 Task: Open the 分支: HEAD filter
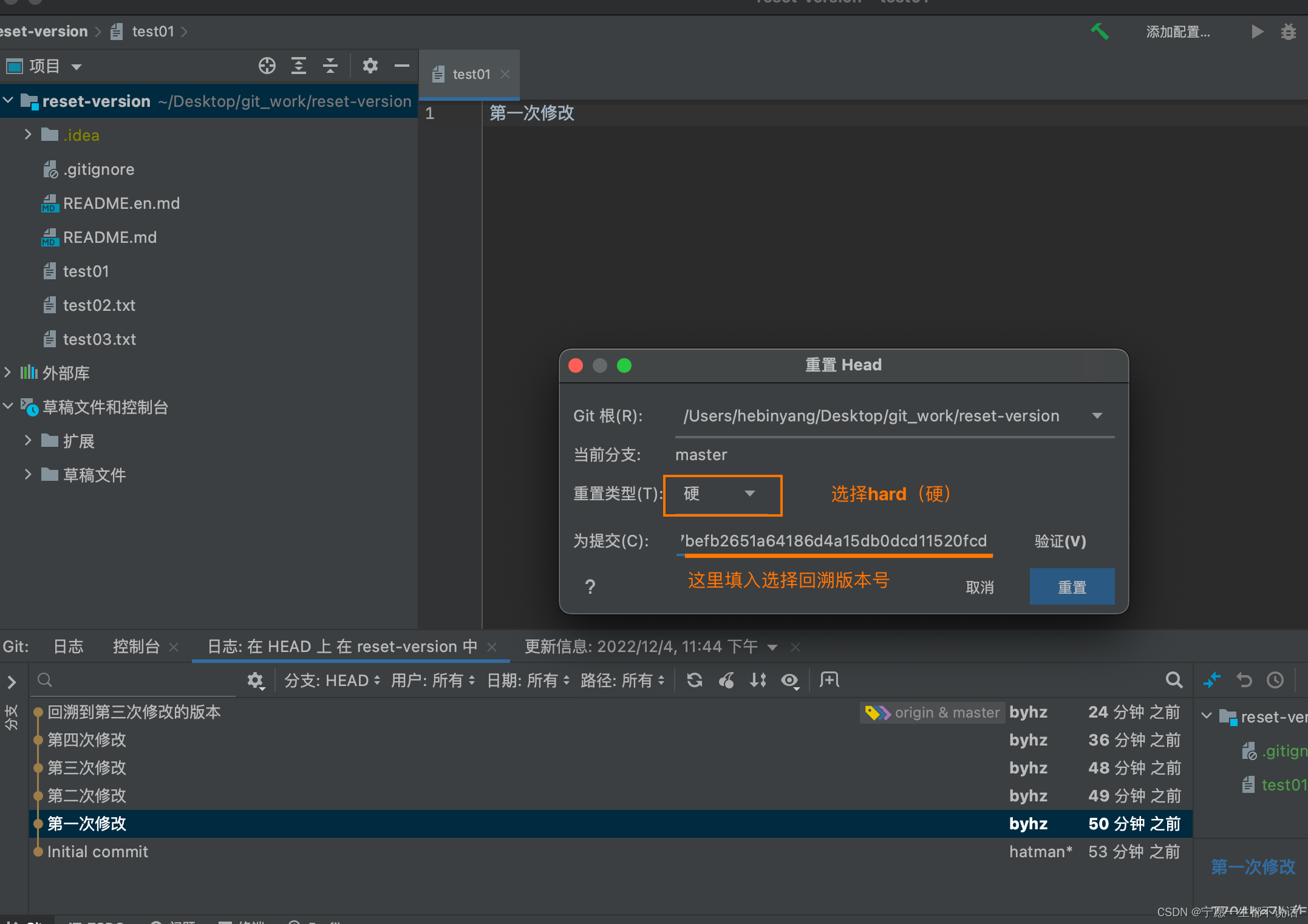[x=333, y=681]
